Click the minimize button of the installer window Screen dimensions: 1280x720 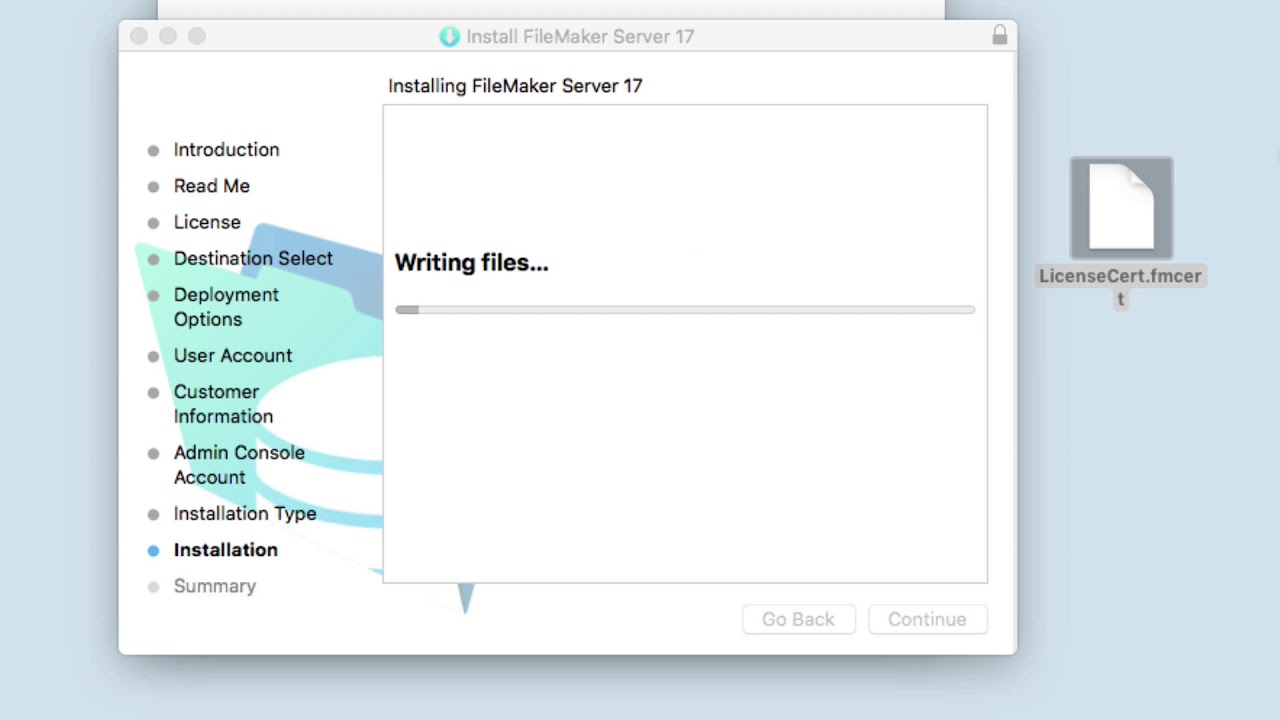point(168,36)
